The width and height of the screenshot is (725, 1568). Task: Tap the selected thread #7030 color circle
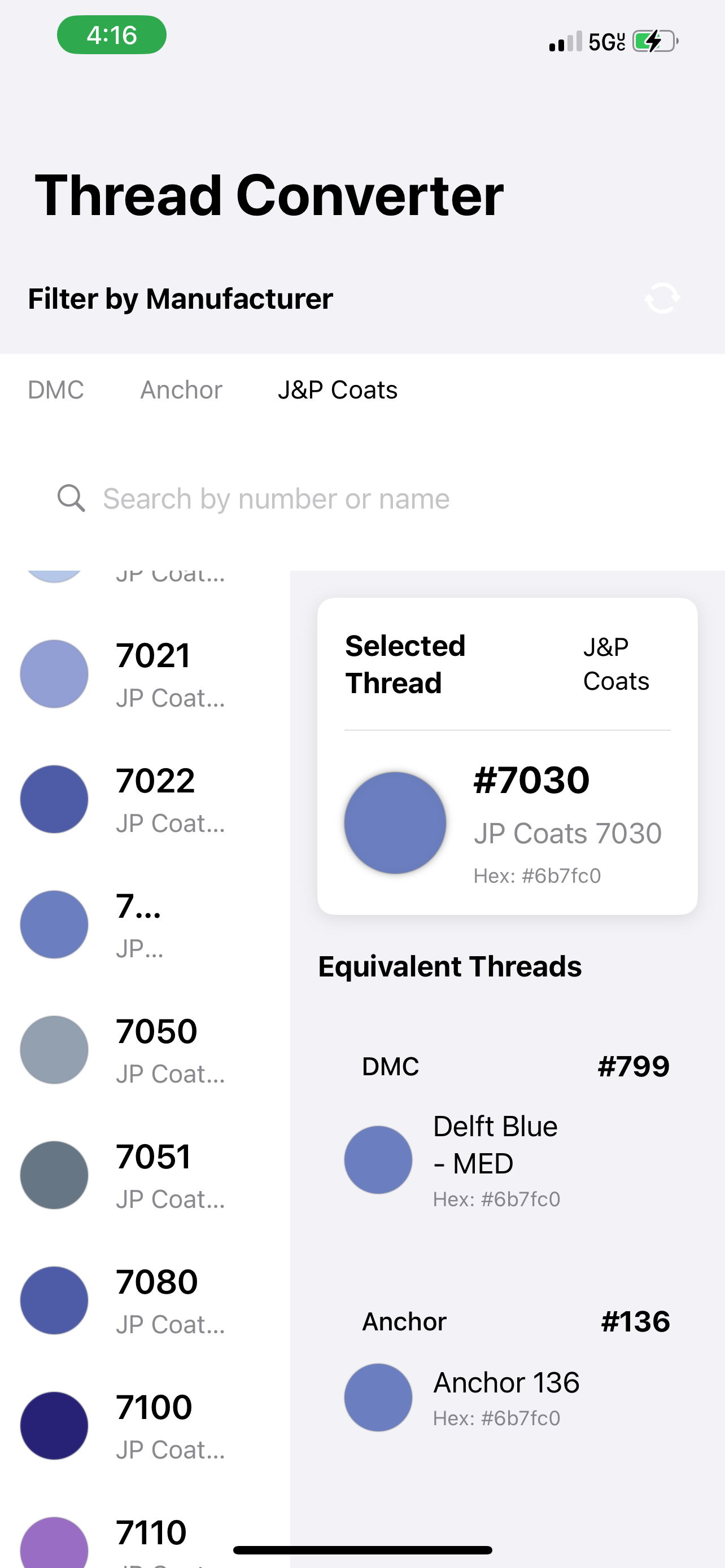pyautogui.click(x=395, y=823)
